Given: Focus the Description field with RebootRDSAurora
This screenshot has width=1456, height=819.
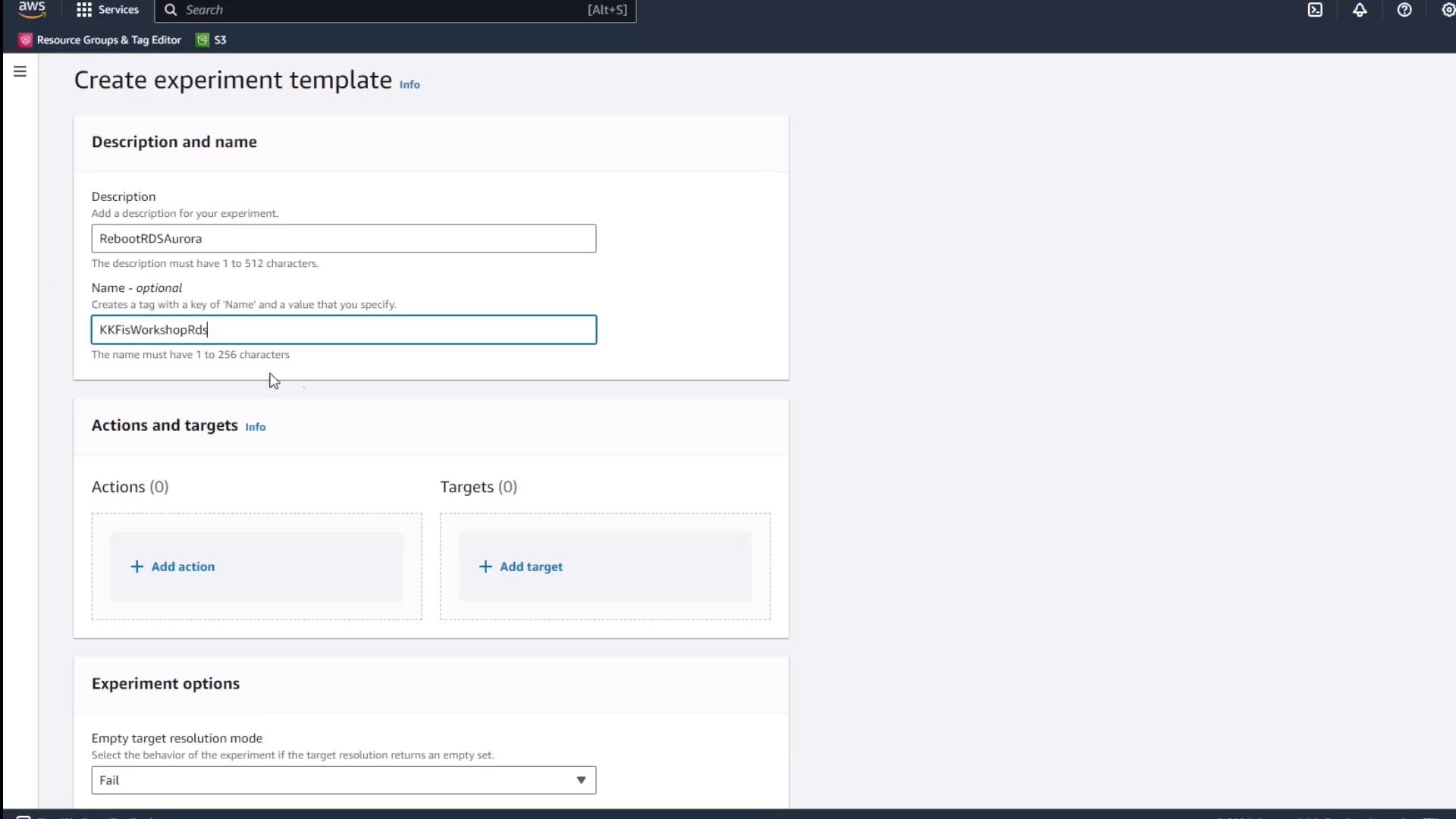Looking at the screenshot, I should 344,238.
